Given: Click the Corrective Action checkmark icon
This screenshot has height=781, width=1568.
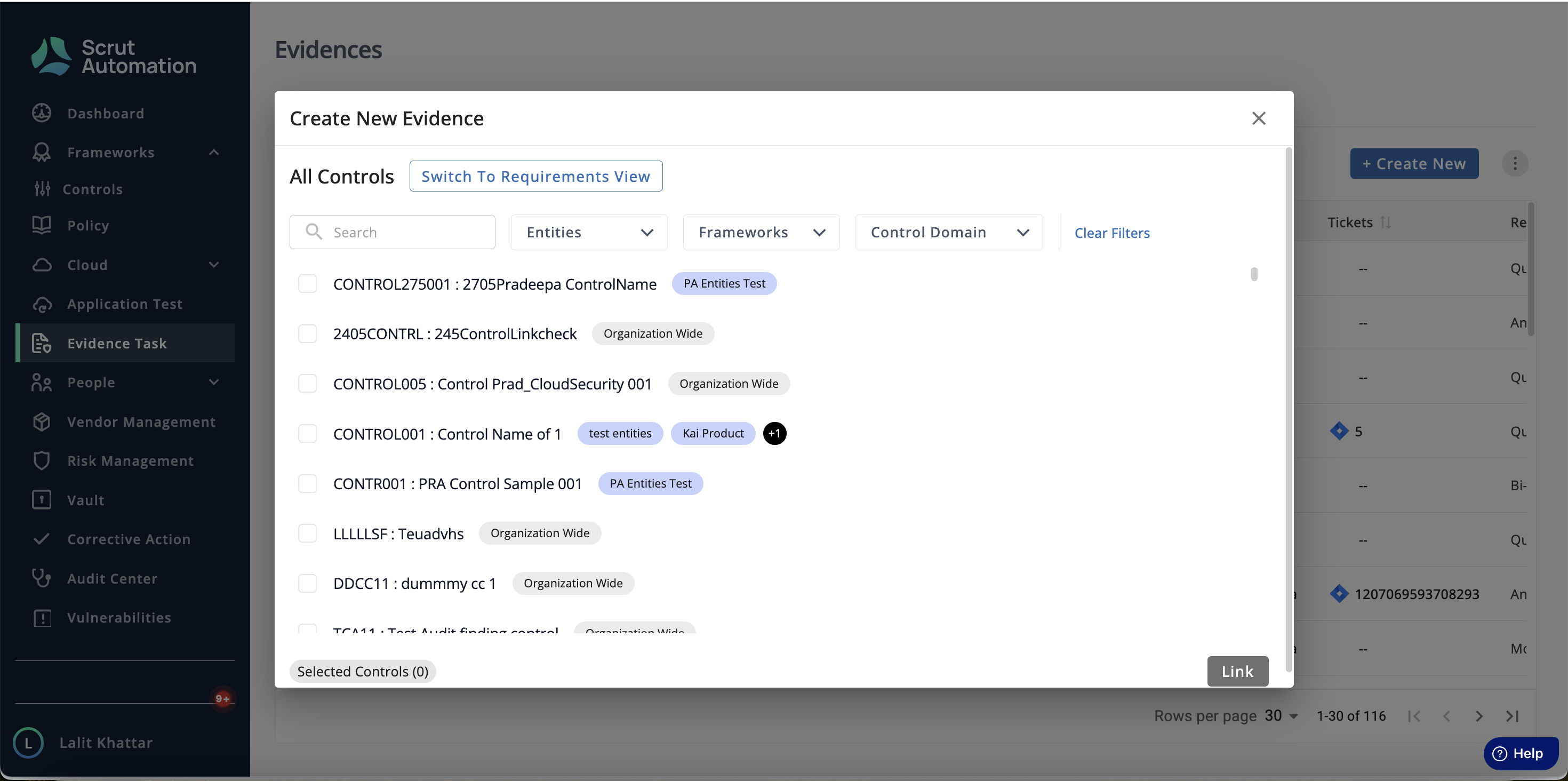Looking at the screenshot, I should pos(42,539).
